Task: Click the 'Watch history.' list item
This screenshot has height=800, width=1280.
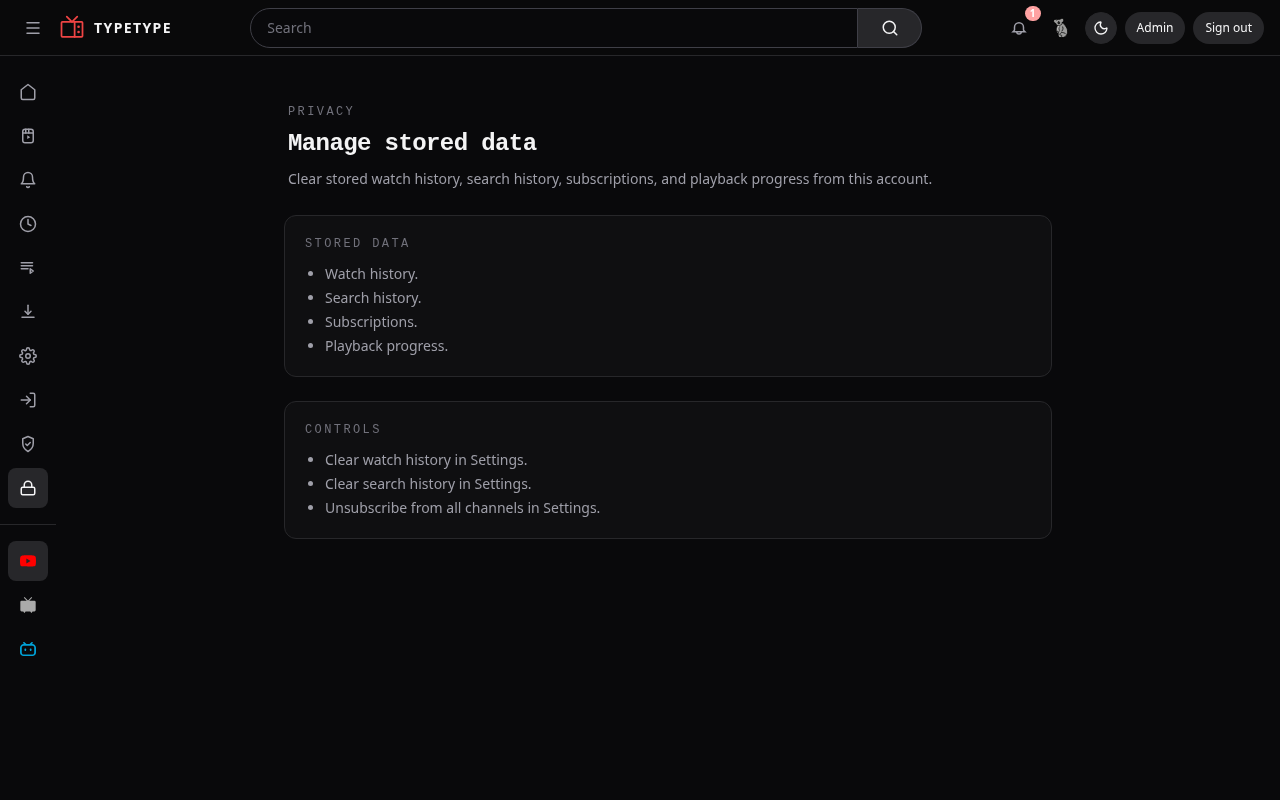Action: click(x=371, y=274)
